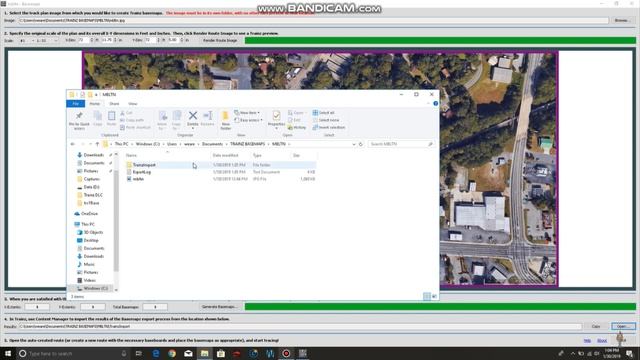Click the Bandicam record icon on taskbar
The width and height of the screenshot is (640, 360).
(x=286, y=353)
